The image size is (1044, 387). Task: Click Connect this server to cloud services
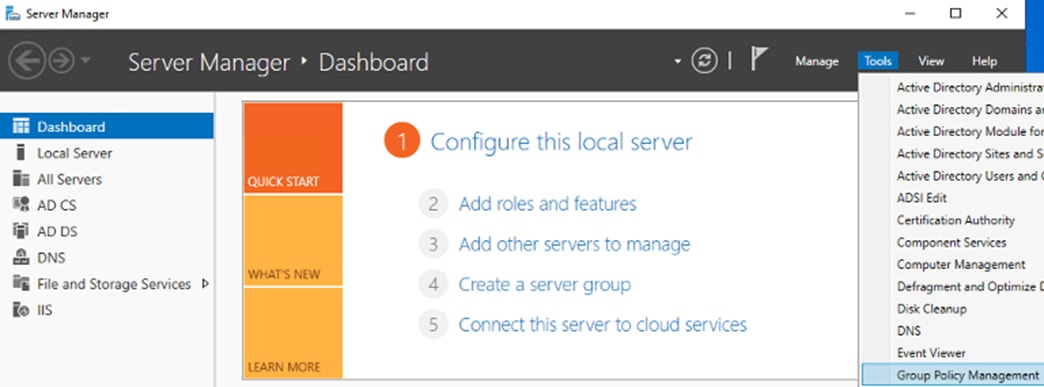click(x=603, y=324)
